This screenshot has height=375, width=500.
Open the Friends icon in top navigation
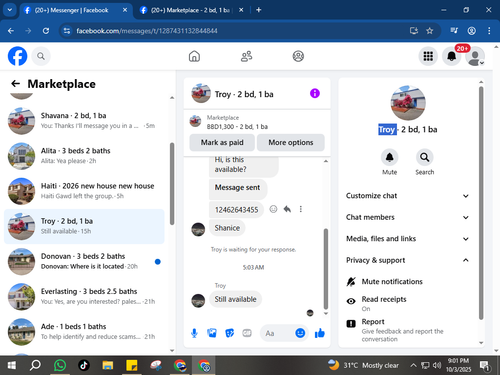pos(246,56)
